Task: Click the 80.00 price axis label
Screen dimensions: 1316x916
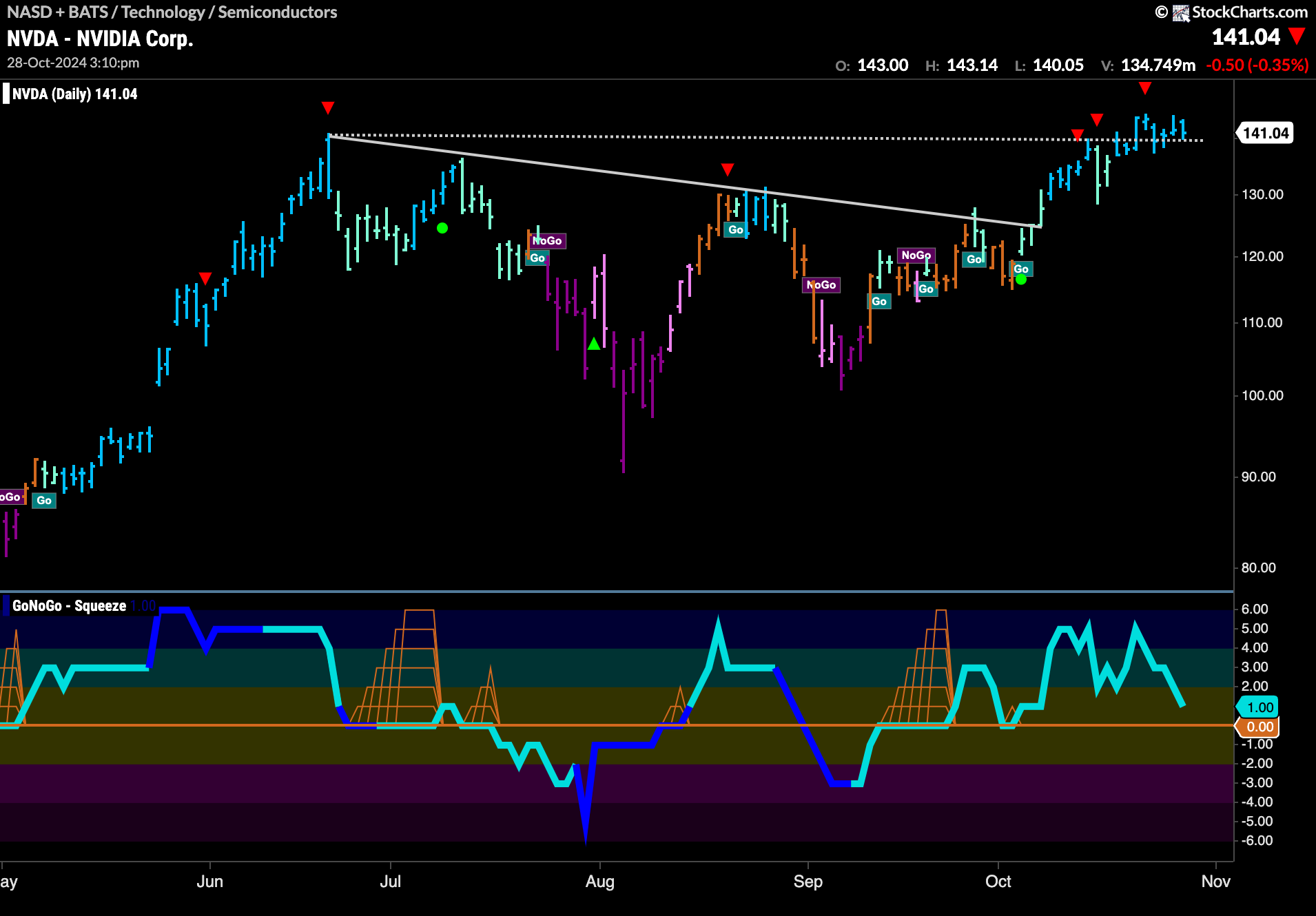Action: click(1258, 568)
